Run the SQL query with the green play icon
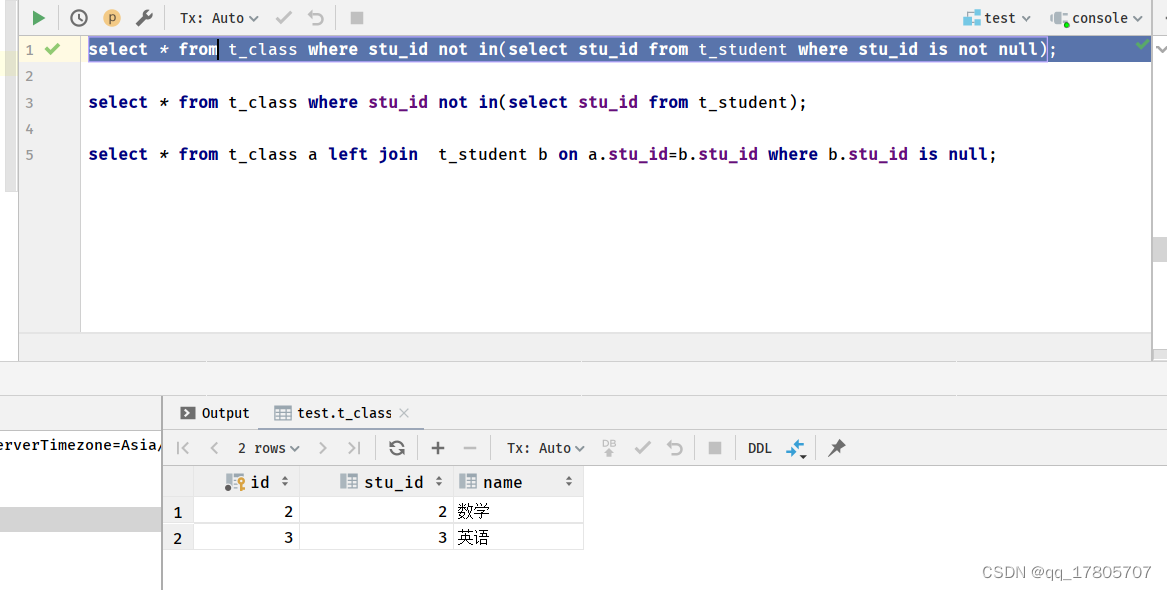 point(37,17)
